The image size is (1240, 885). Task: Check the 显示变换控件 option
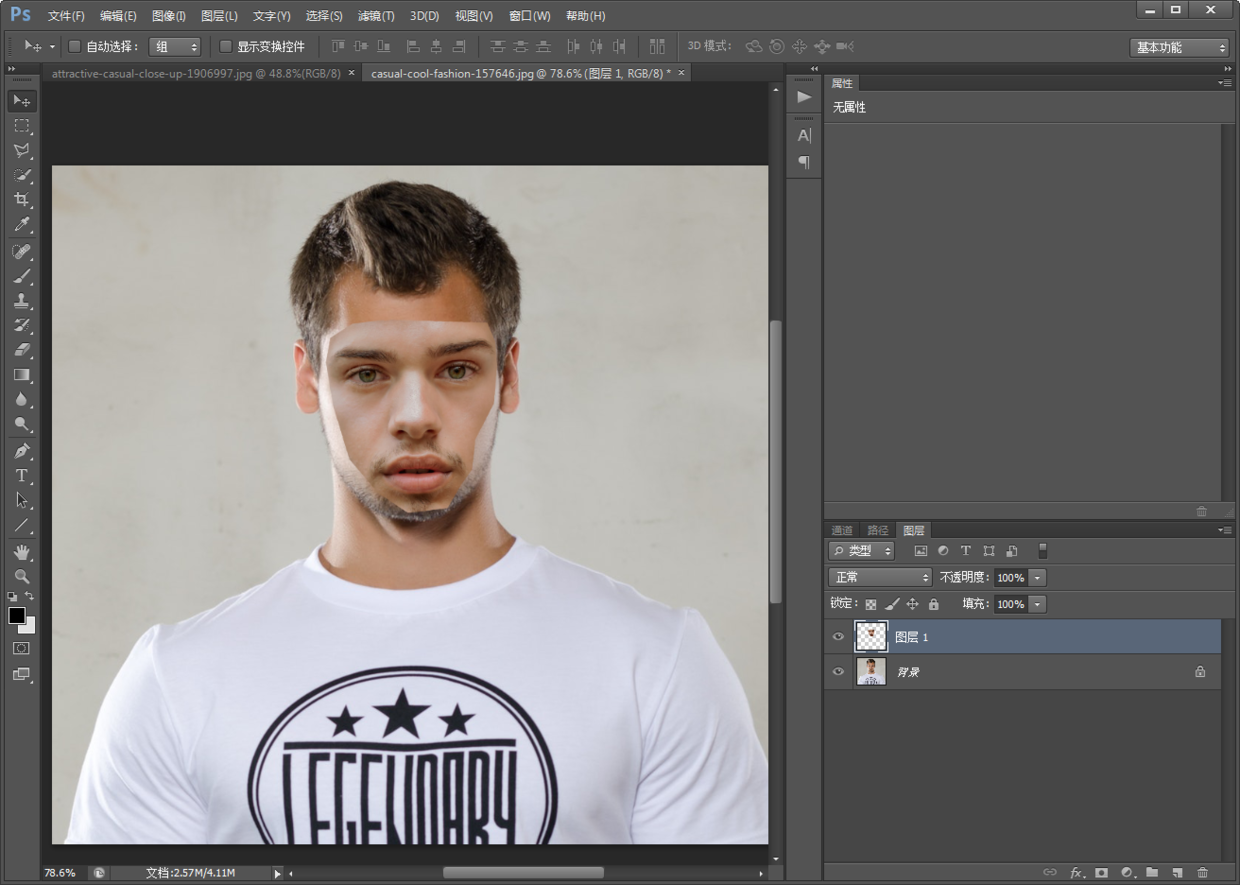pos(225,47)
